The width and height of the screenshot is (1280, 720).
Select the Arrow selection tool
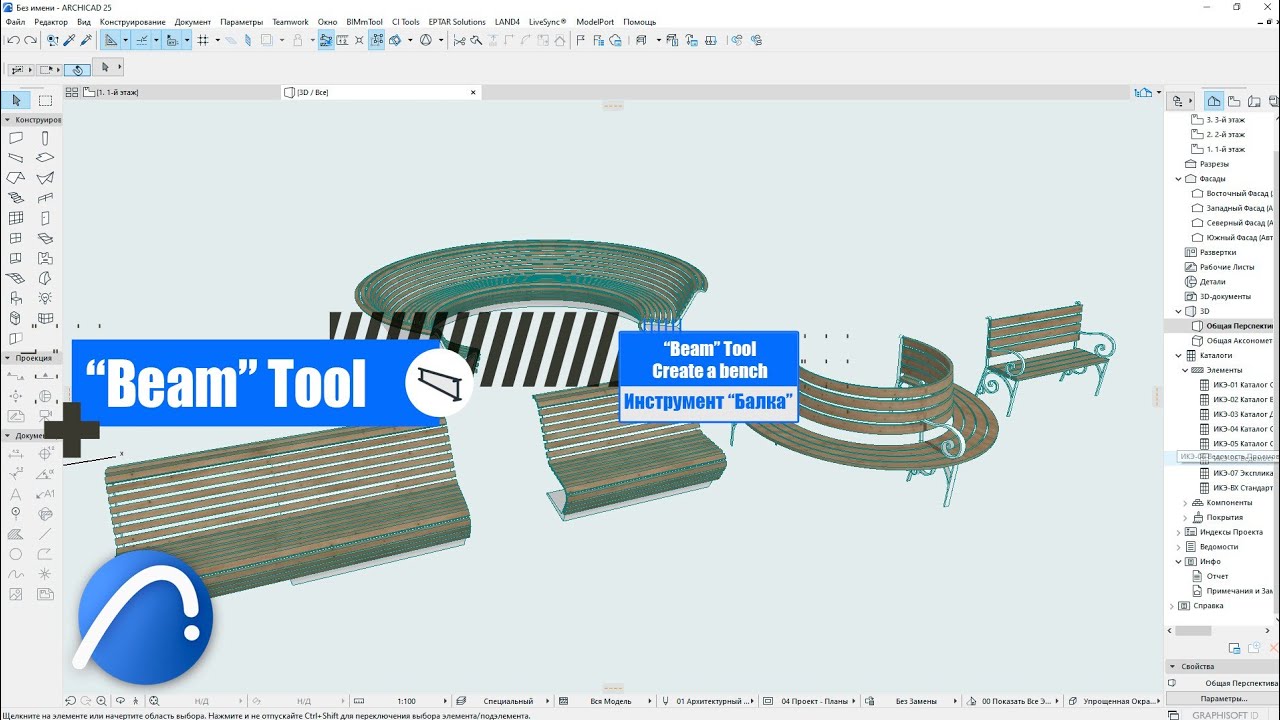[16, 100]
